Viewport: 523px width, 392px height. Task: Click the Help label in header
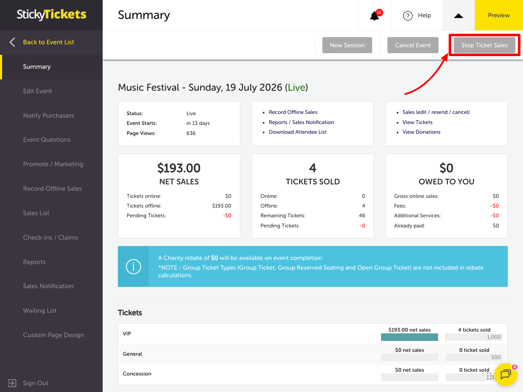424,15
